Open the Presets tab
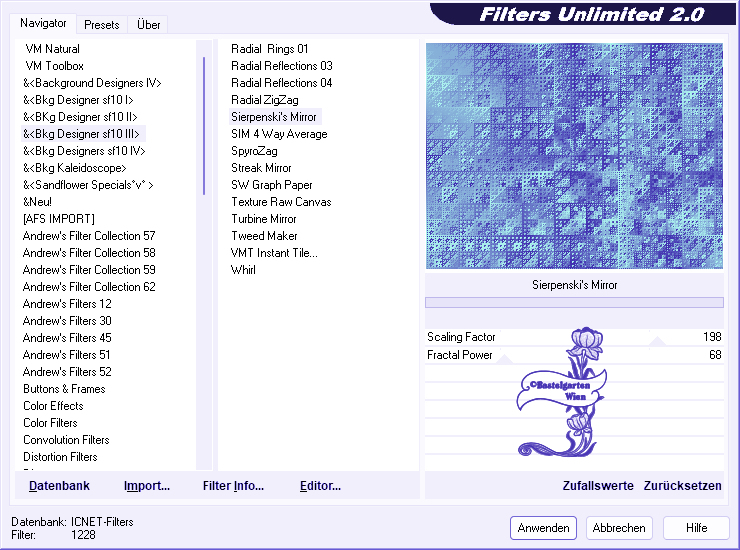Screen dimensions: 740x550 [x=101, y=25]
